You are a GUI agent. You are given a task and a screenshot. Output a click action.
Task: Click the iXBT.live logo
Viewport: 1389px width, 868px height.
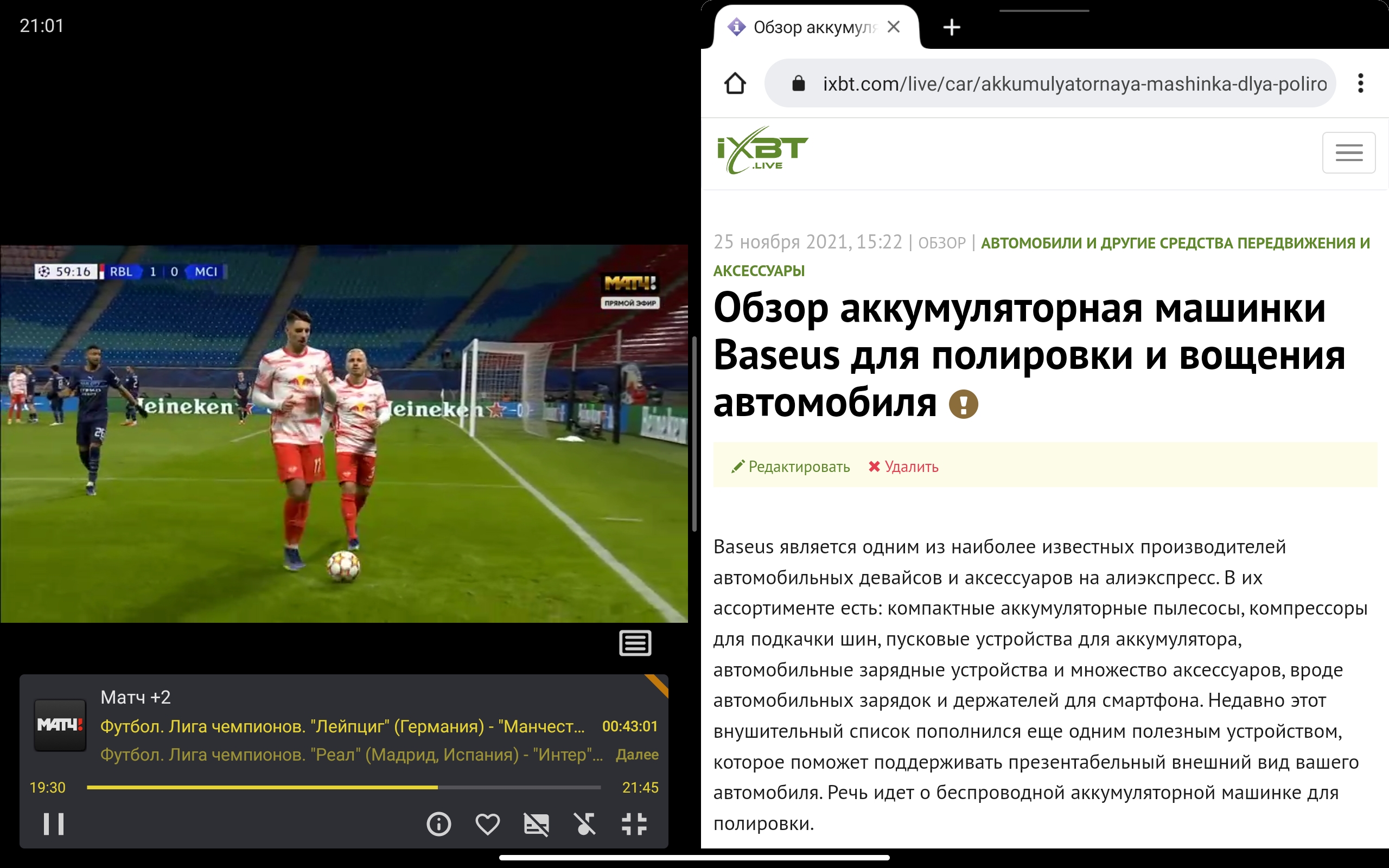[762, 150]
